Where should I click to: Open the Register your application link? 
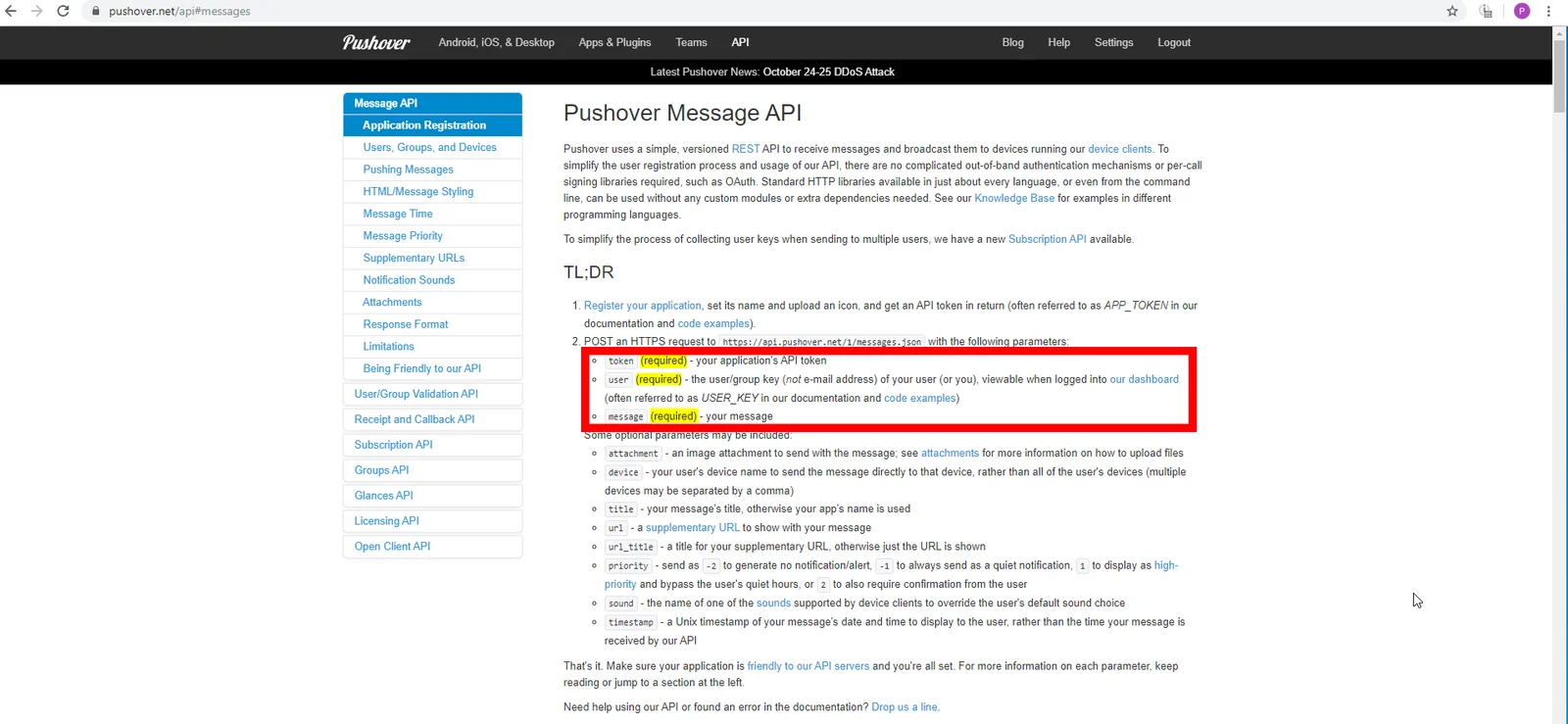click(x=643, y=306)
